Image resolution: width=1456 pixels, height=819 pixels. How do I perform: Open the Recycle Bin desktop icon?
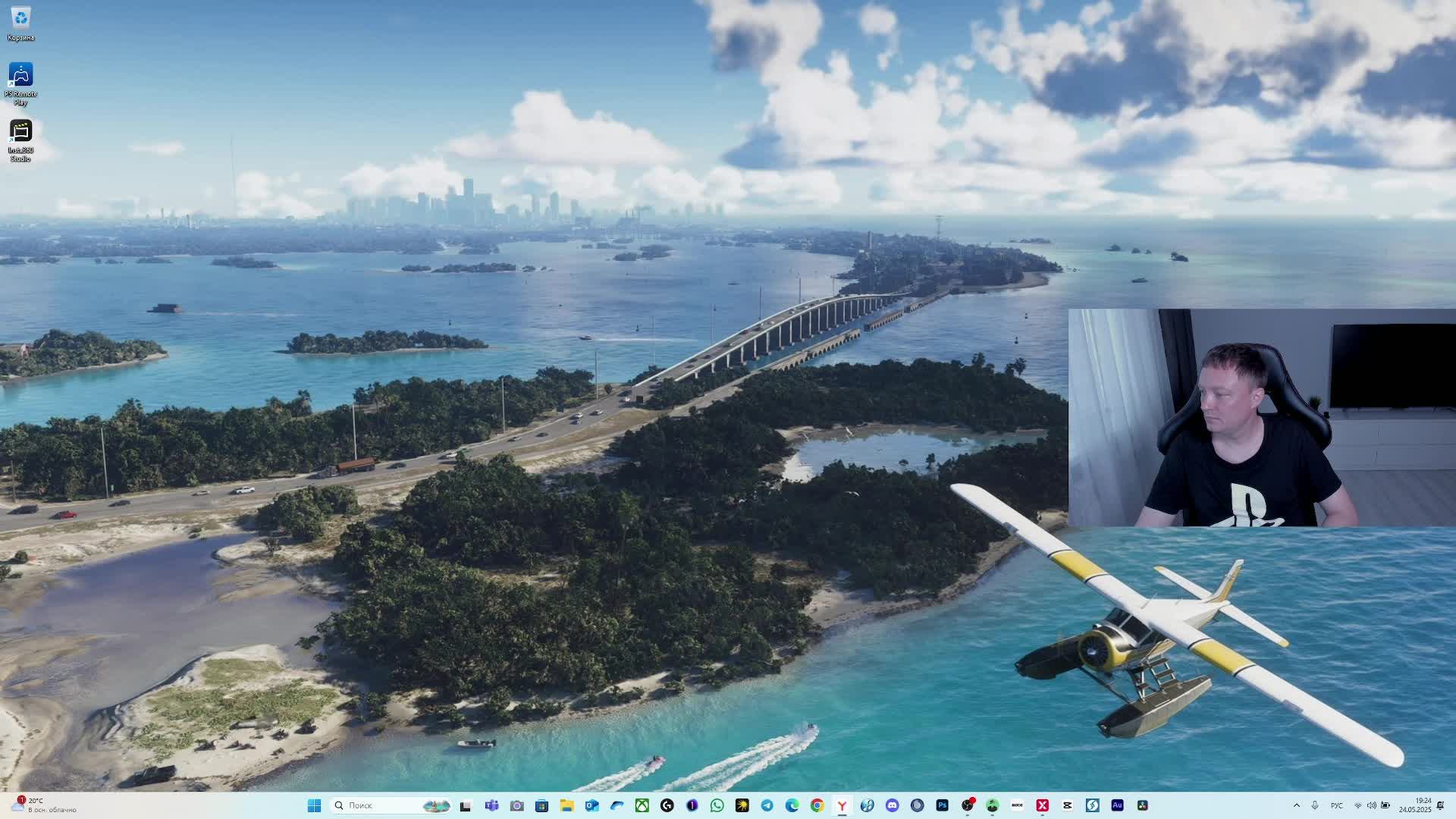(x=20, y=18)
